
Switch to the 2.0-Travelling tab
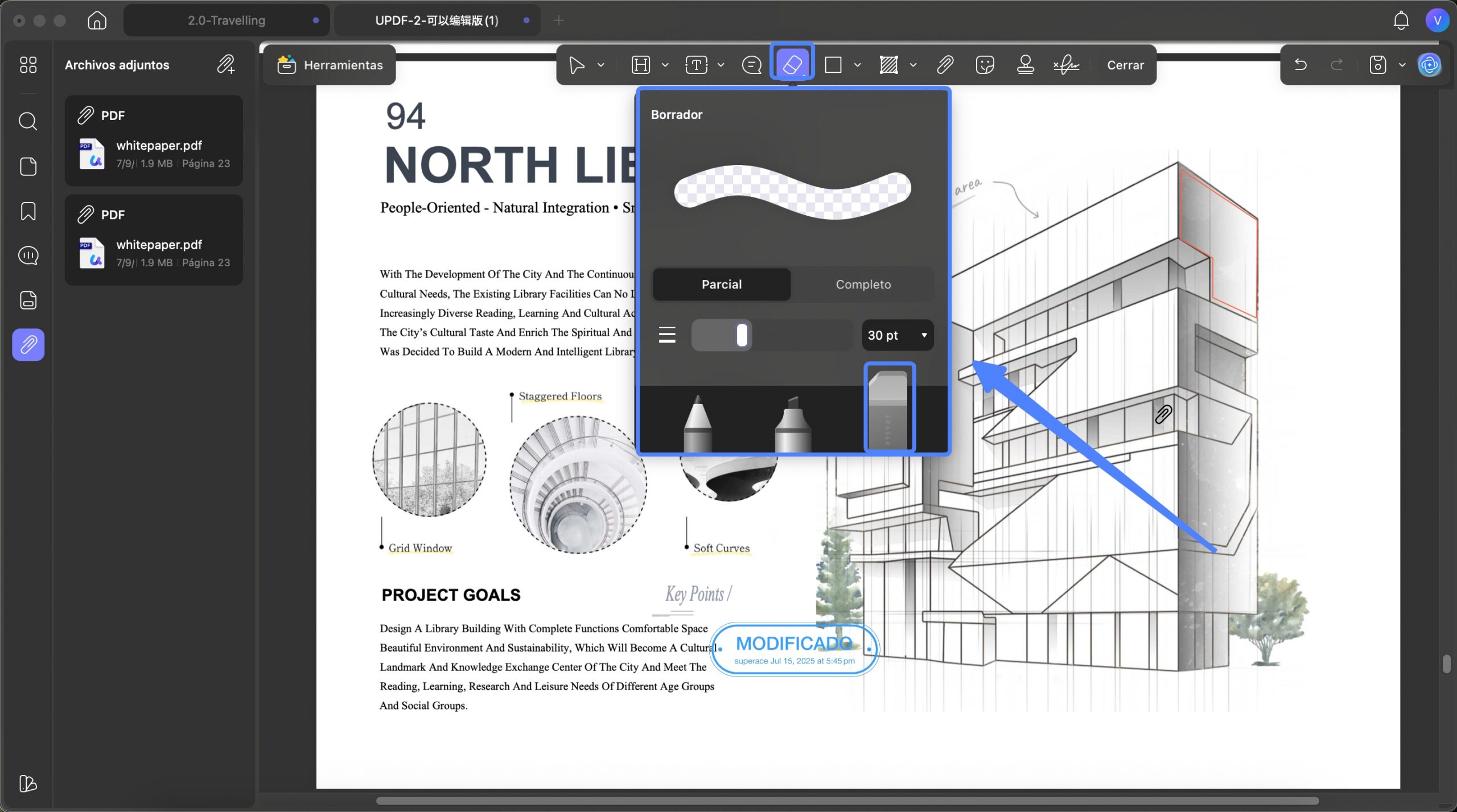[227, 20]
